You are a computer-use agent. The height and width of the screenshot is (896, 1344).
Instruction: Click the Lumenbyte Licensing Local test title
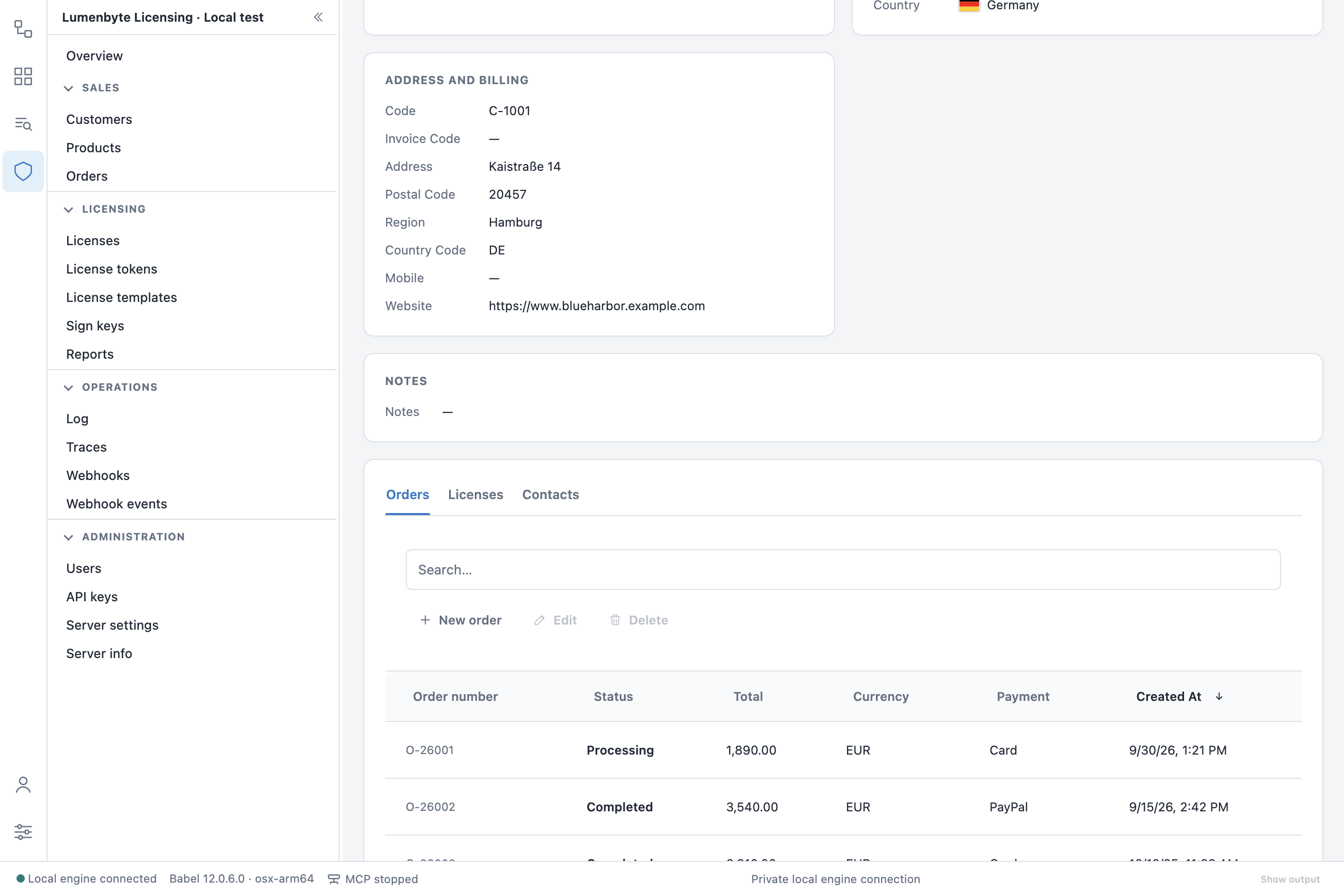(x=162, y=17)
